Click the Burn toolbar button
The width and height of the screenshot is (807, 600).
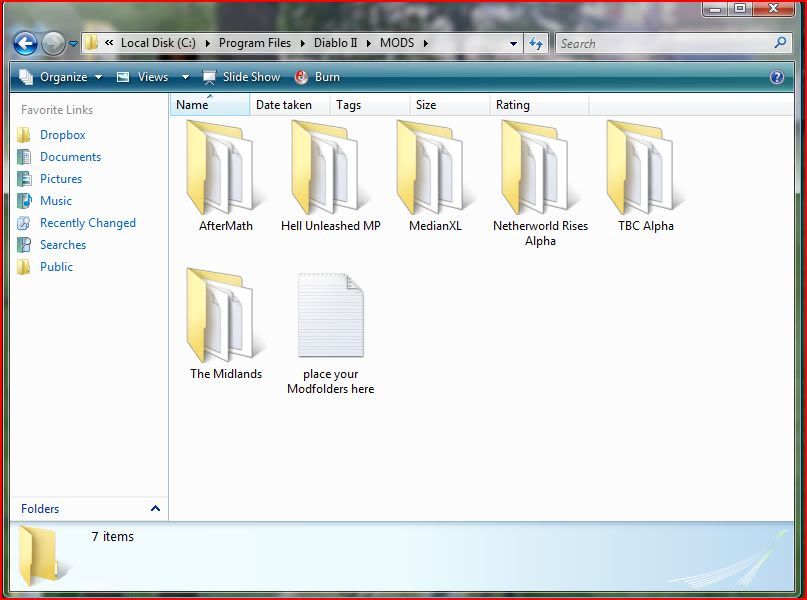(317, 77)
